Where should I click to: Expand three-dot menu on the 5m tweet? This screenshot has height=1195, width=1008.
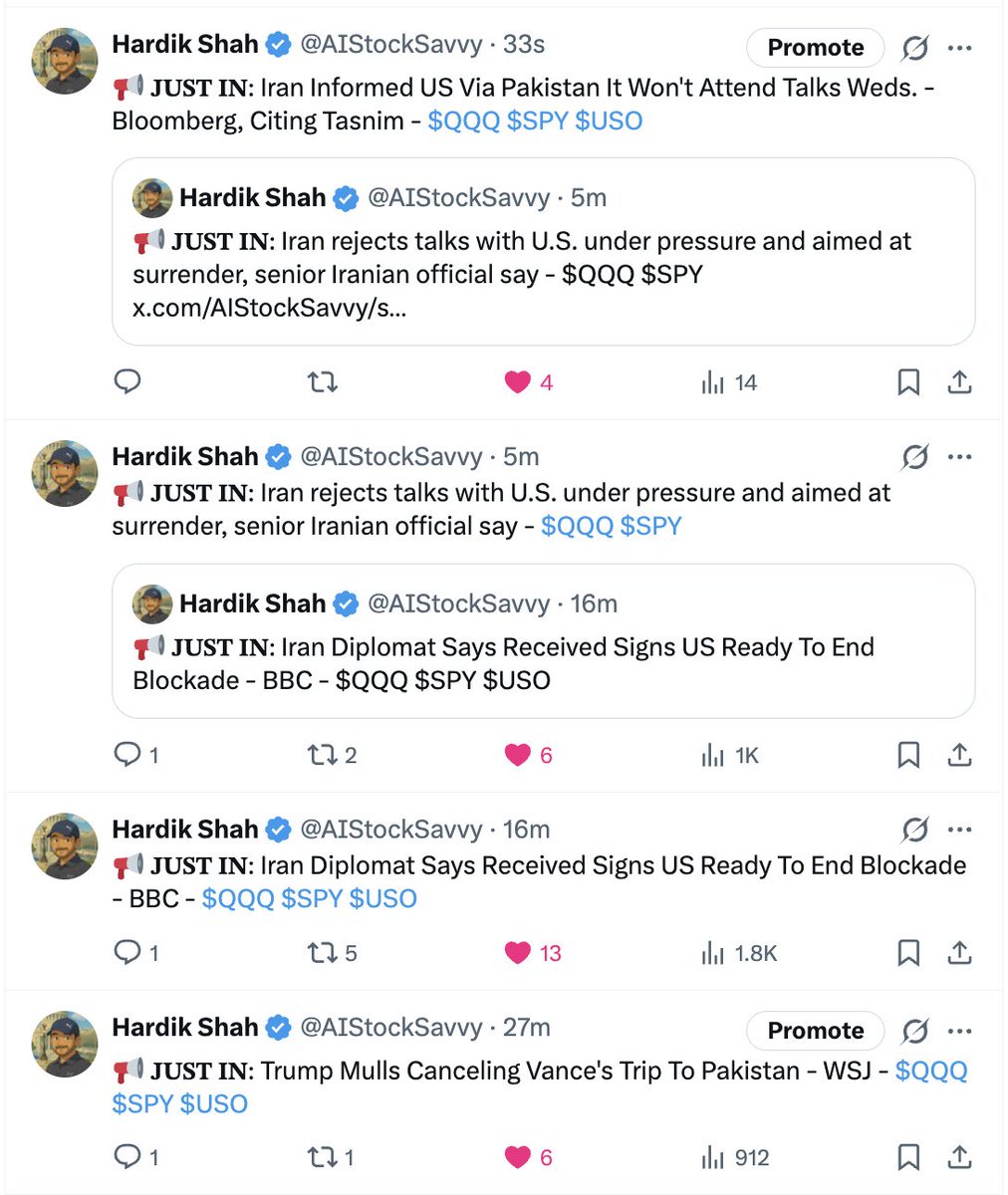tap(960, 457)
